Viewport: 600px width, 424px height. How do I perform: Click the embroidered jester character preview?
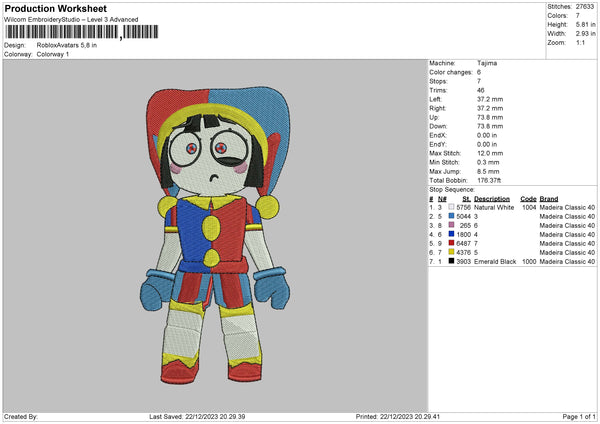click(215, 235)
